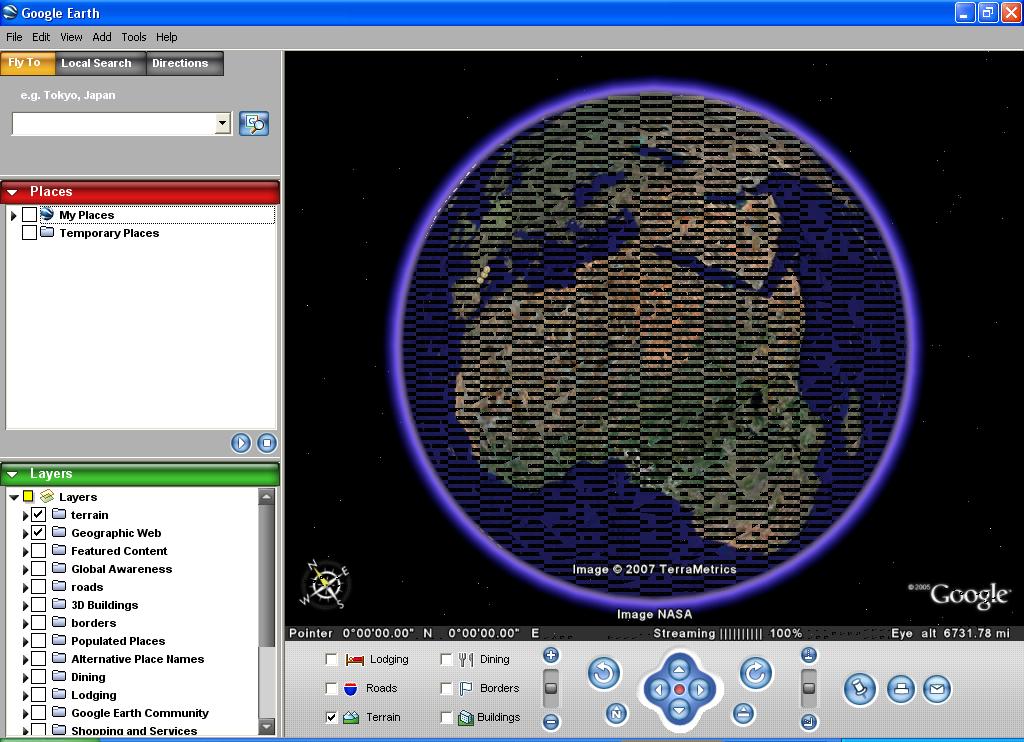Viewport: 1024px width, 742px height.
Task: Switch to the Local Search tab
Action: coord(100,63)
